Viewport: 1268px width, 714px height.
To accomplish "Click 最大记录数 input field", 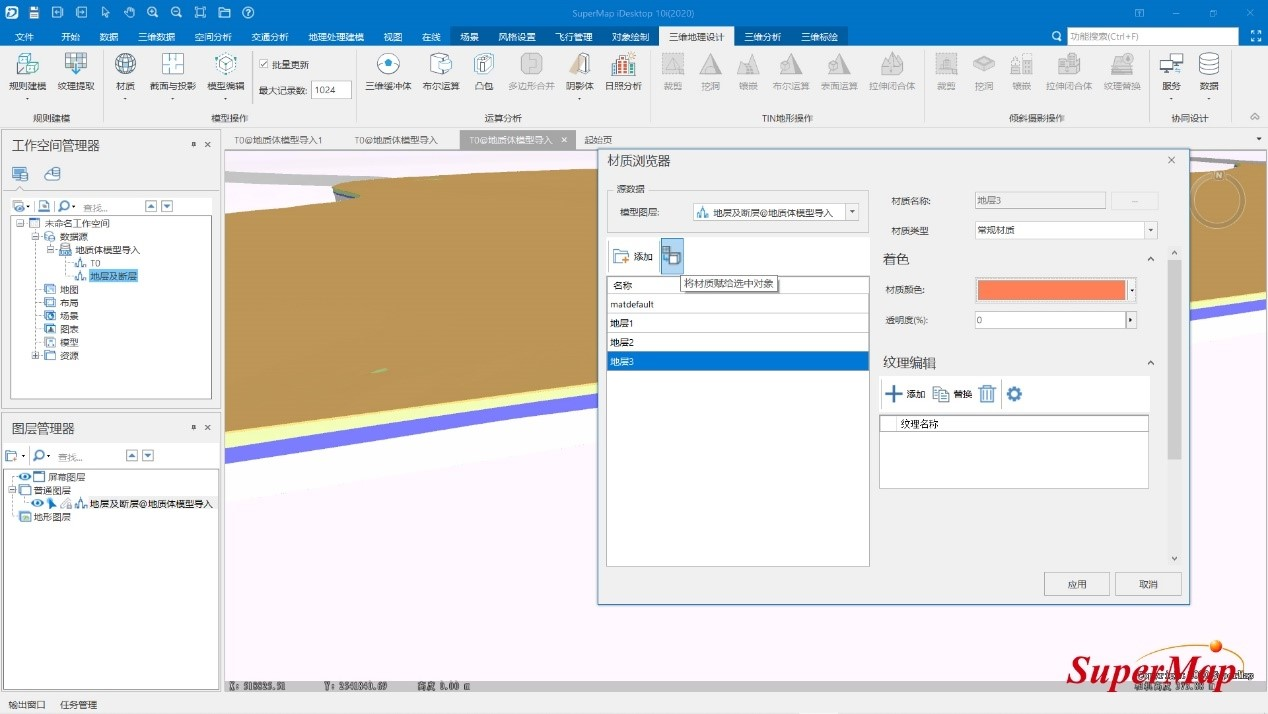I will click(331, 90).
